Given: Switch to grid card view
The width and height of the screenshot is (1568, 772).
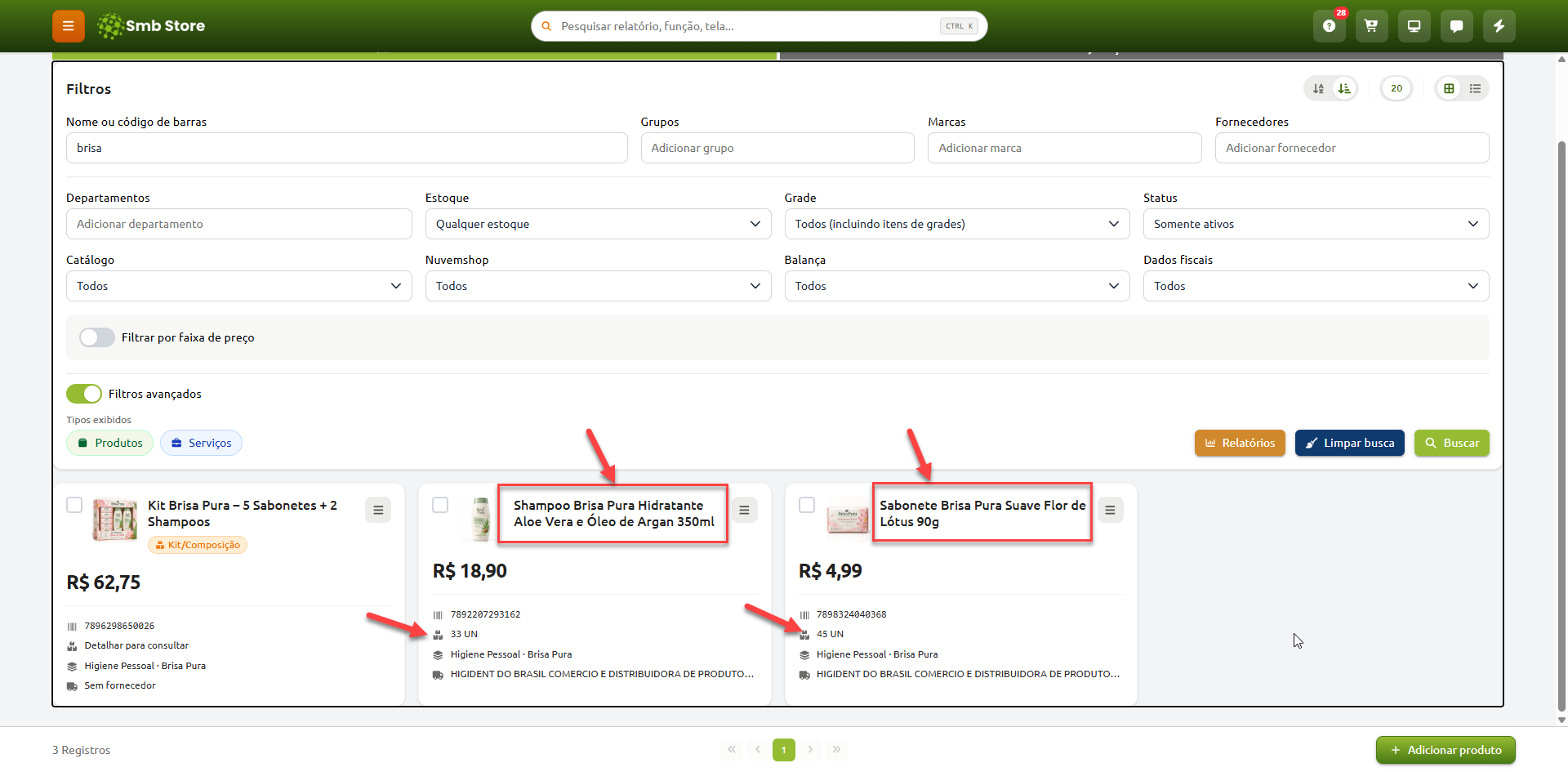Looking at the screenshot, I should tap(1449, 88).
